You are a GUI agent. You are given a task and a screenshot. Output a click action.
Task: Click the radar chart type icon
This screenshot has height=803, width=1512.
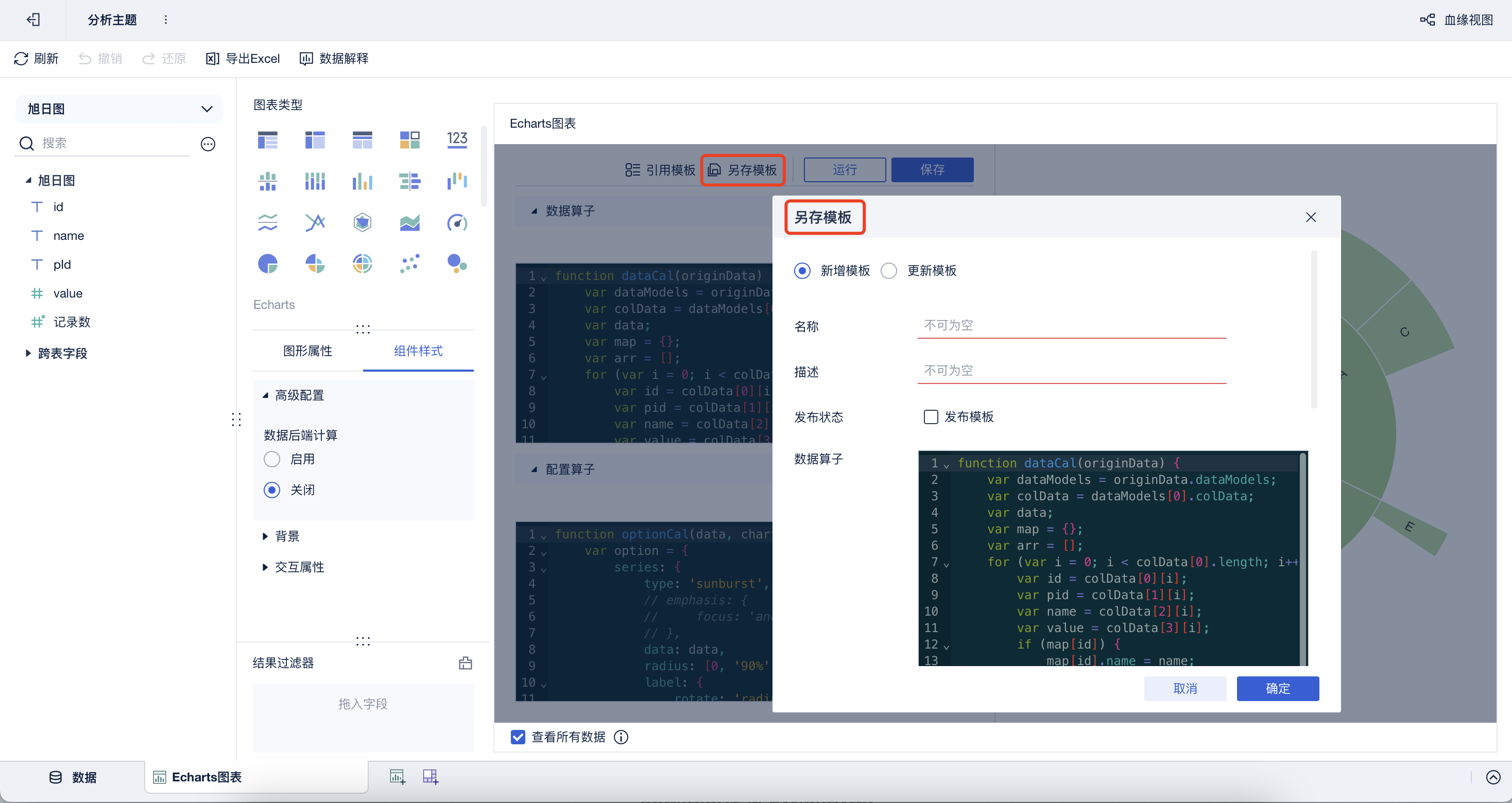(x=362, y=223)
